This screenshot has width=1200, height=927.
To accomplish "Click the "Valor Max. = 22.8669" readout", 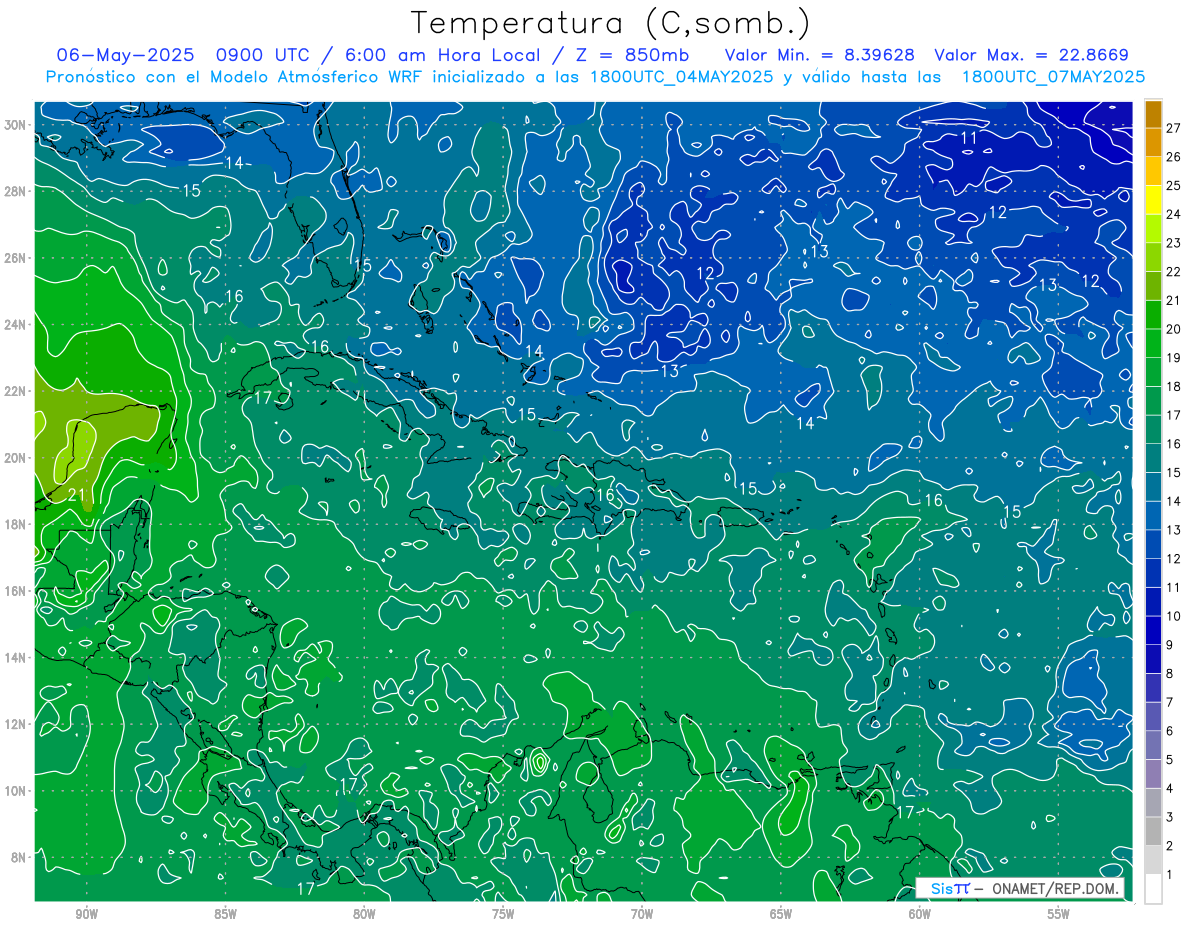I will tap(1032, 55).
